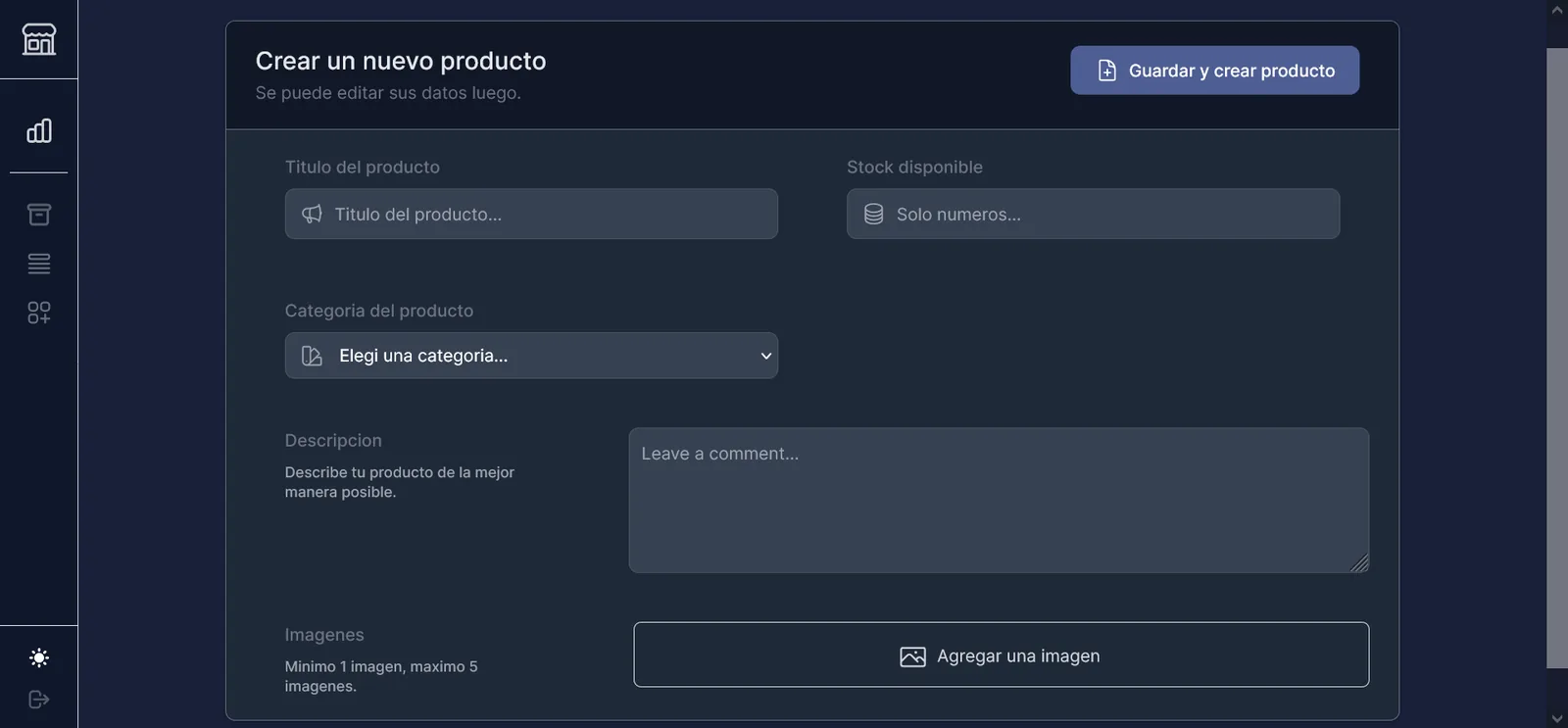Toggle the sun light theme icon
The width and height of the screenshot is (1568, 728).
tap(39, 657)
